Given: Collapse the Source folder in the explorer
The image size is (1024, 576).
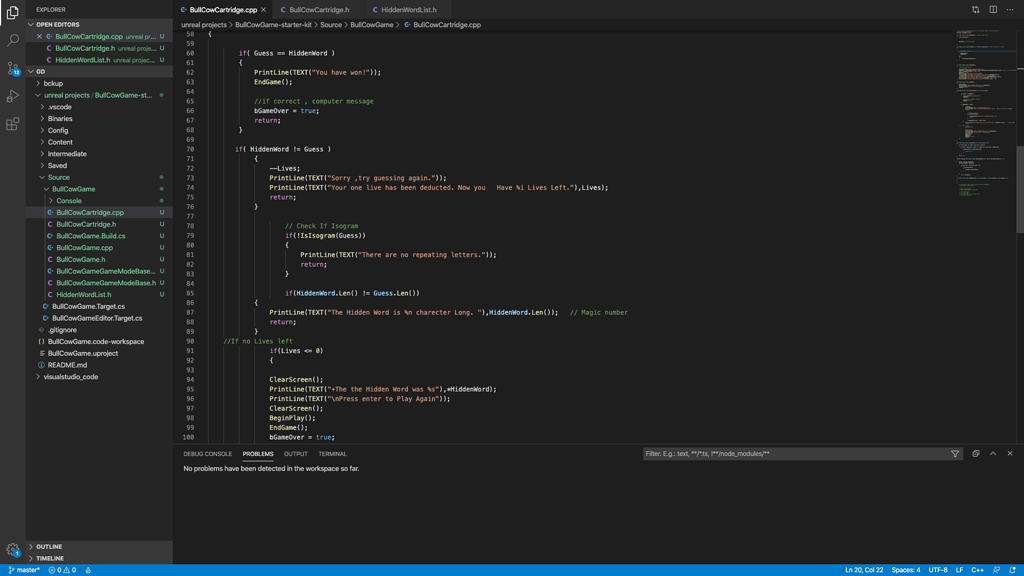Looking at the screenshot, I should click(61, 177).
